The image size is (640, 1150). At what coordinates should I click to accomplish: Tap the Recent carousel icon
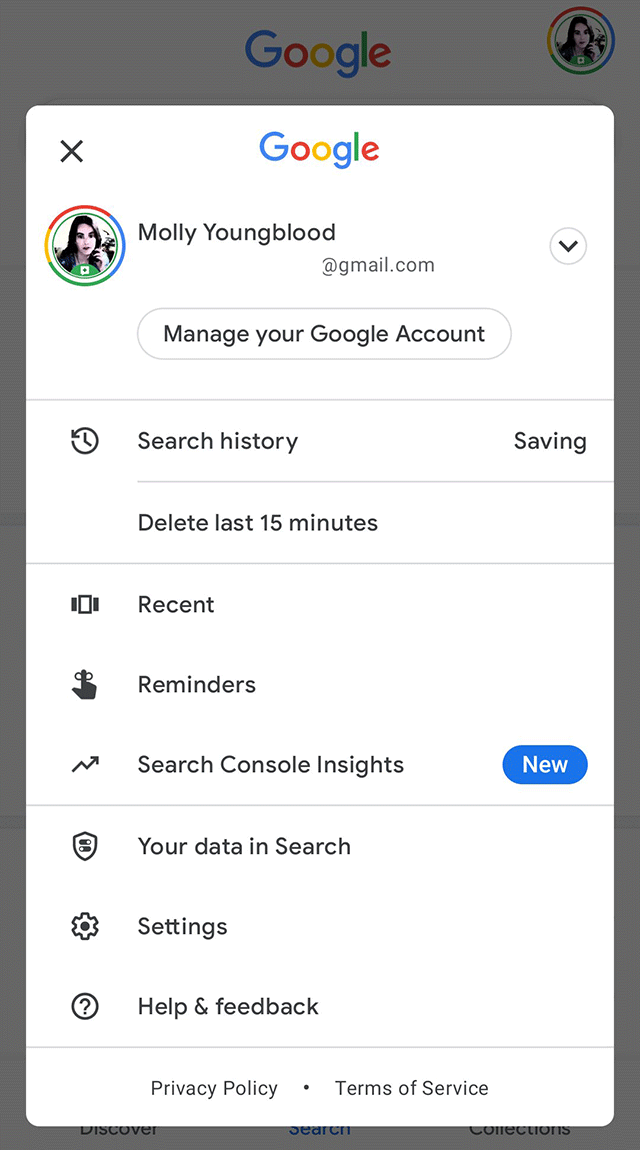point(85,604)
